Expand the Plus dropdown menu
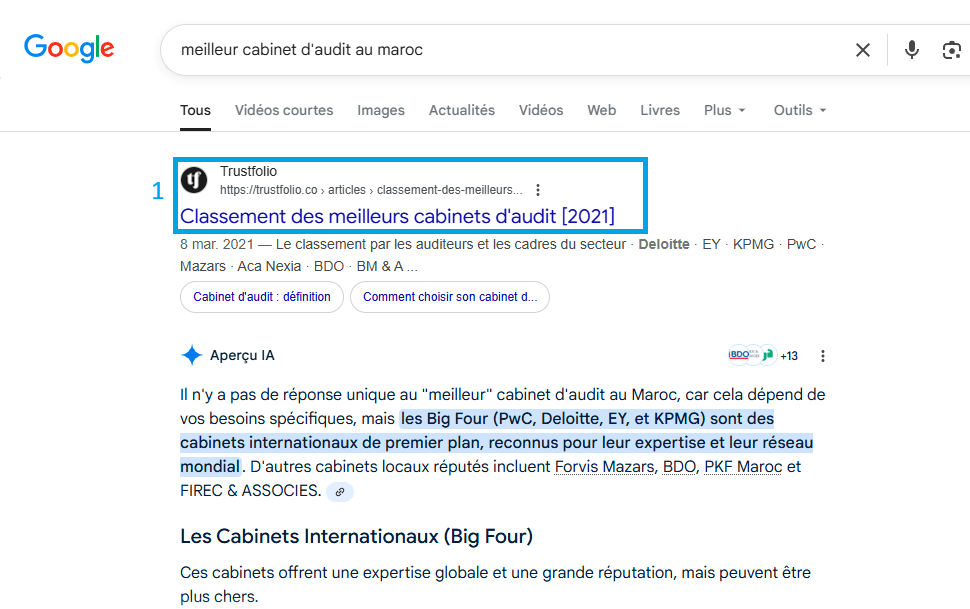This screenshot has height=609, width=970. point(725,110)
